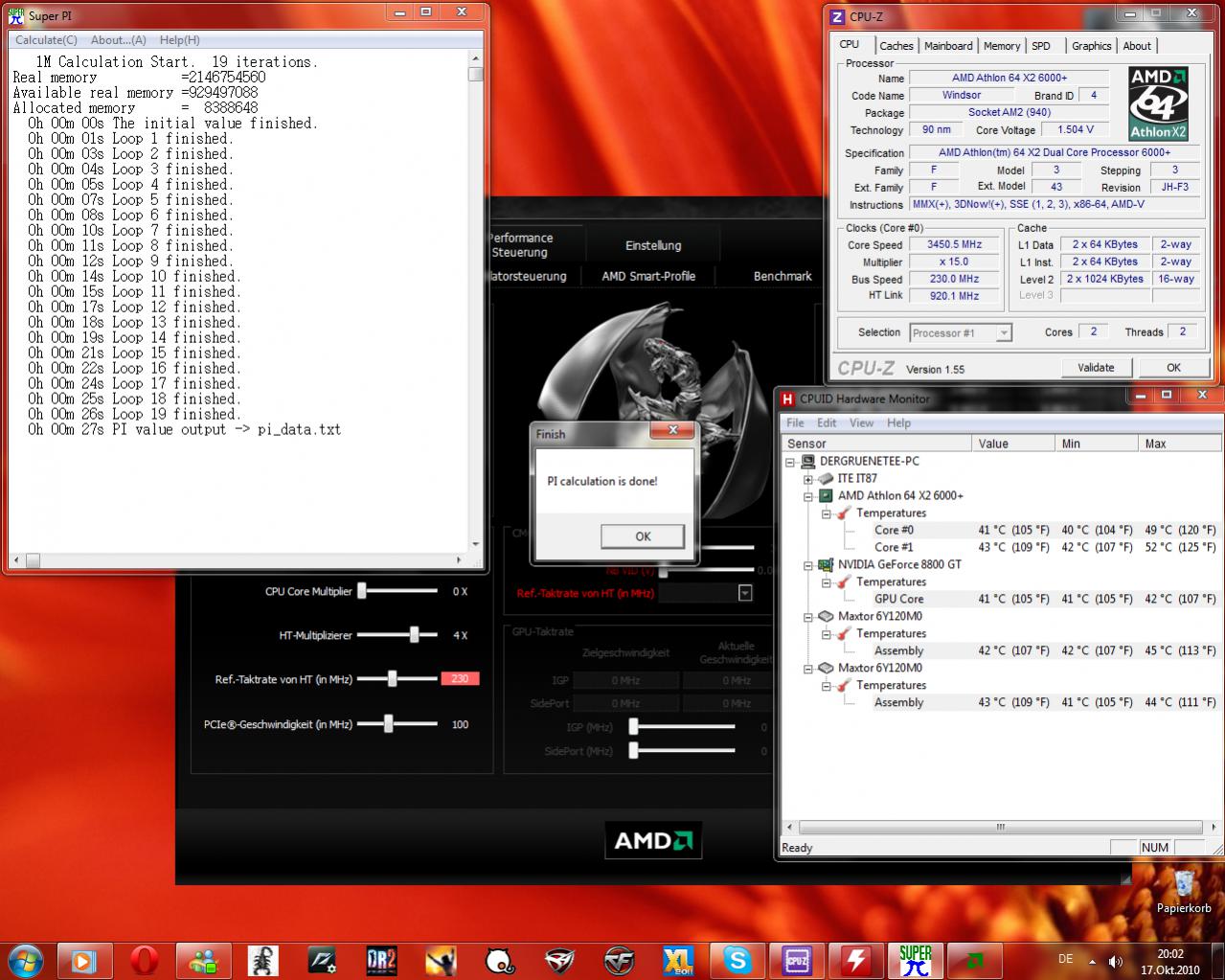Click the drive icon beside ITE IT87

pyautogui.click(x=826, y=478)
